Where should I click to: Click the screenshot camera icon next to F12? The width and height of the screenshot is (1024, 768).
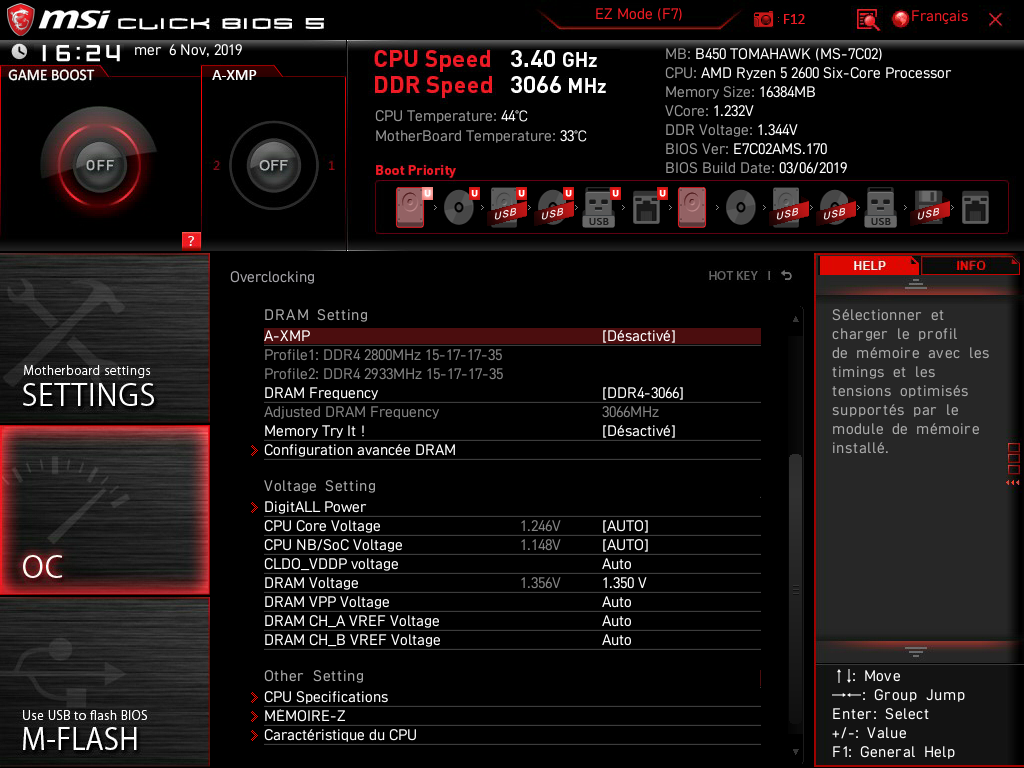763,20
